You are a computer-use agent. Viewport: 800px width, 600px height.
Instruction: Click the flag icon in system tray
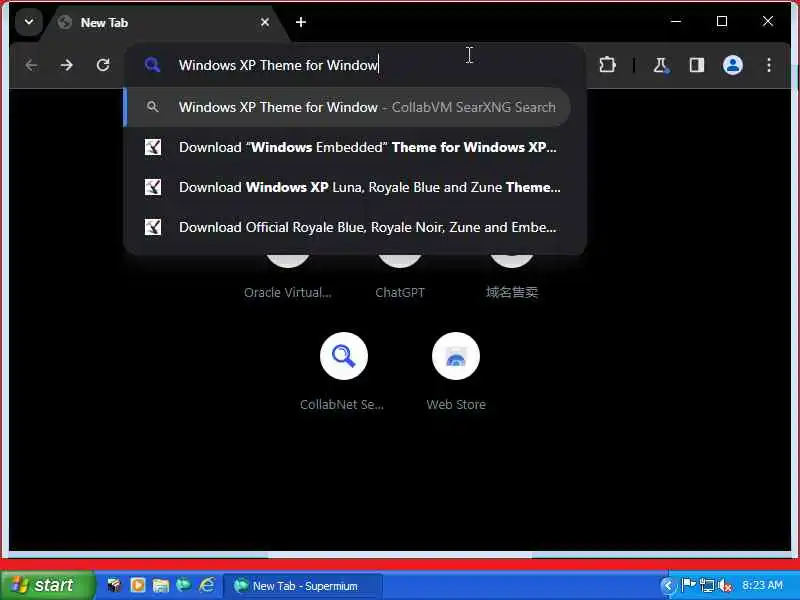[x=689, y=585]
